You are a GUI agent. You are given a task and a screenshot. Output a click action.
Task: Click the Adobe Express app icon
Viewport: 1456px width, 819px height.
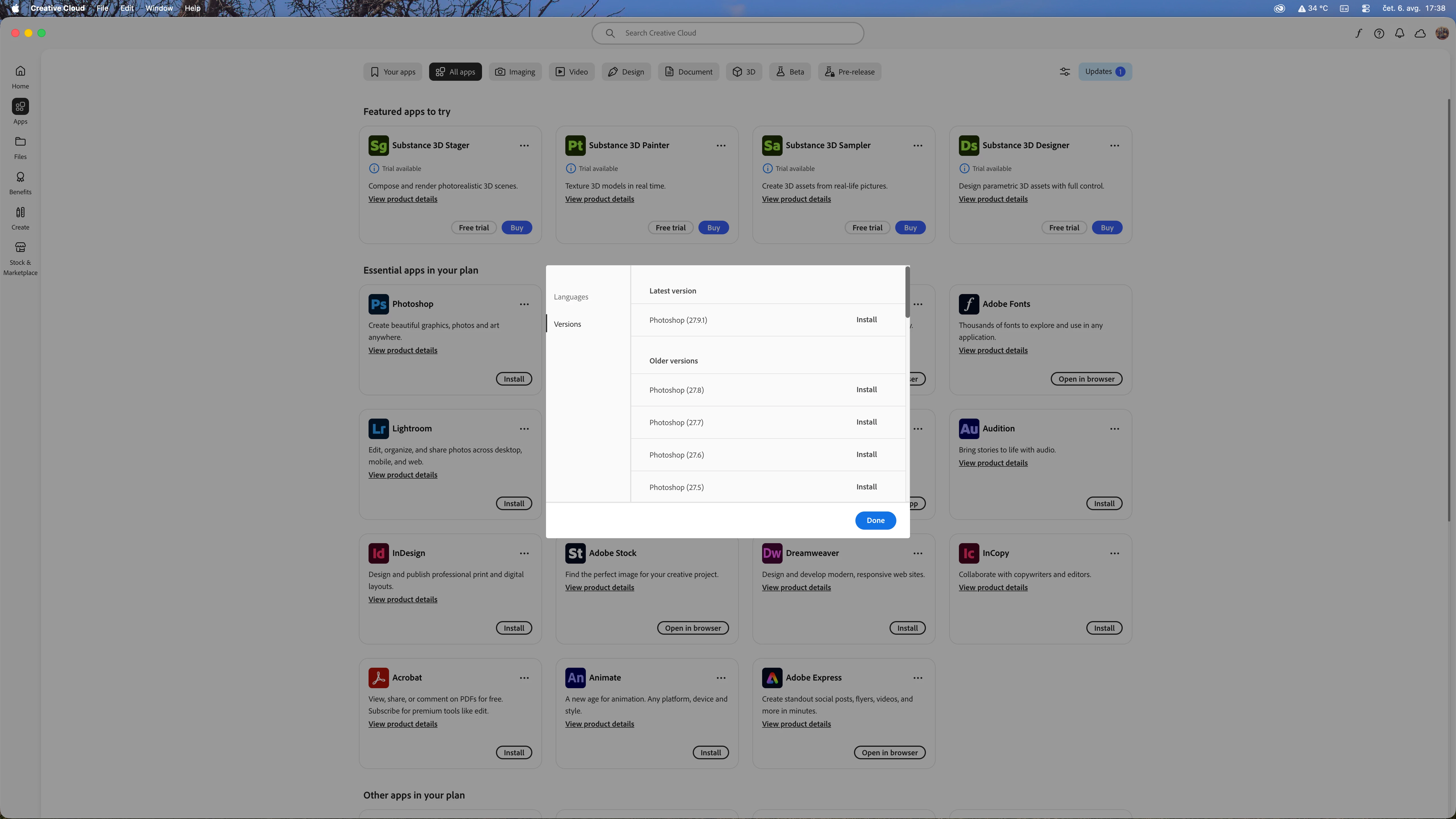pos(772,678)
